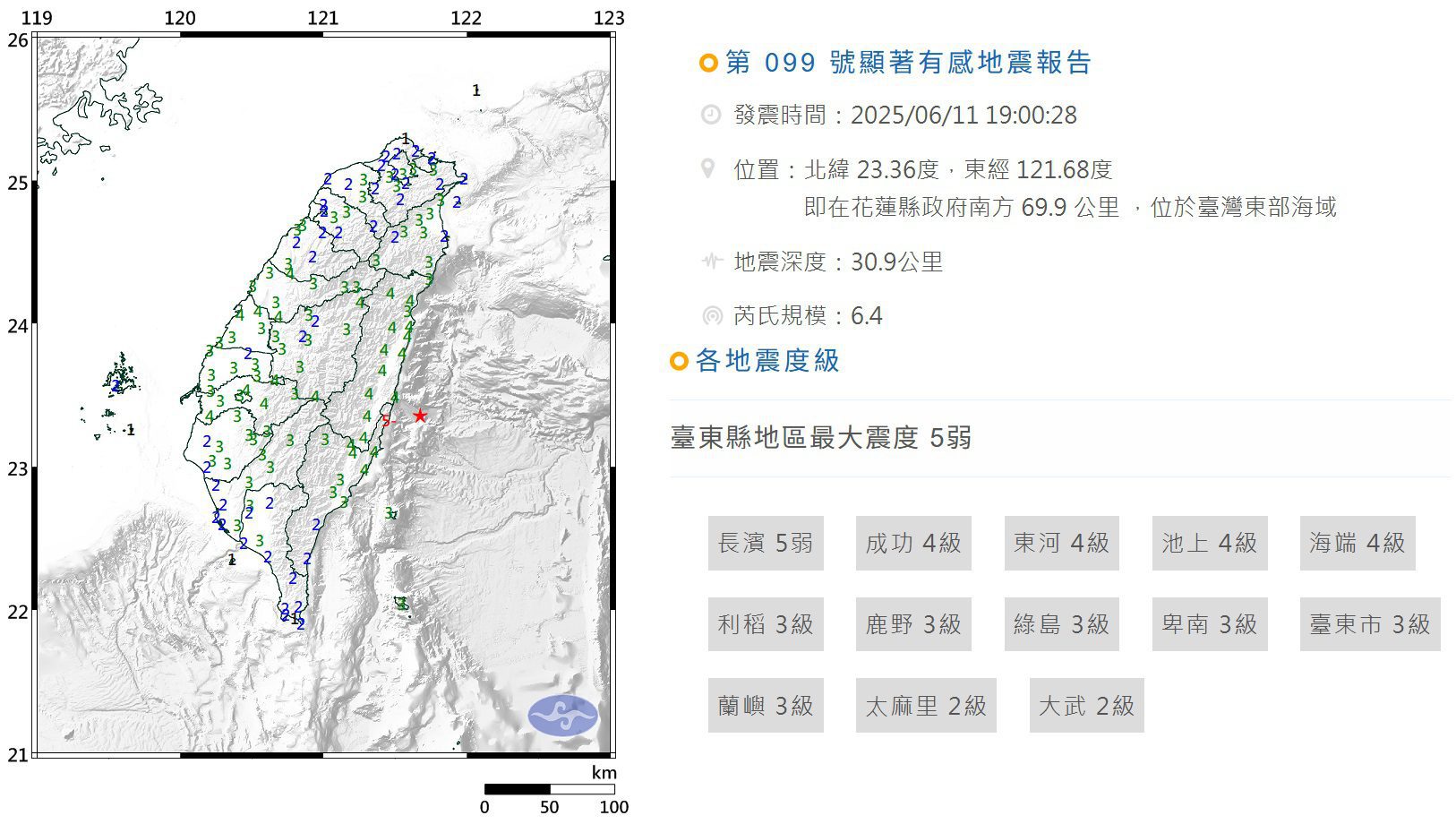Image resolution: width=1456 pixels, height=824 pixels.
Task: Choose the 蘭嶼 3級 tile
Action: coord(766,706)
